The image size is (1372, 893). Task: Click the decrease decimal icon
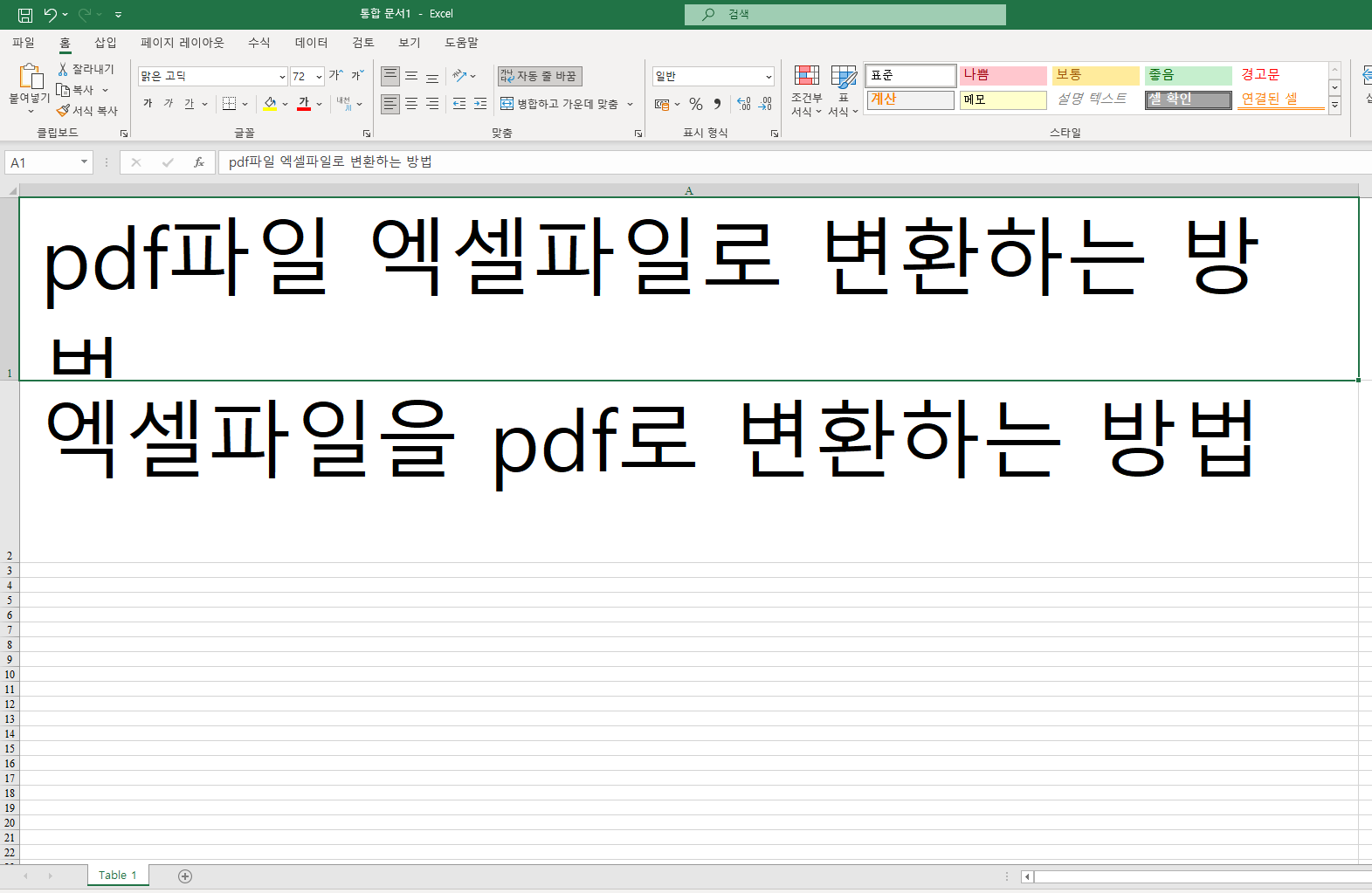[x=765, y=104]
